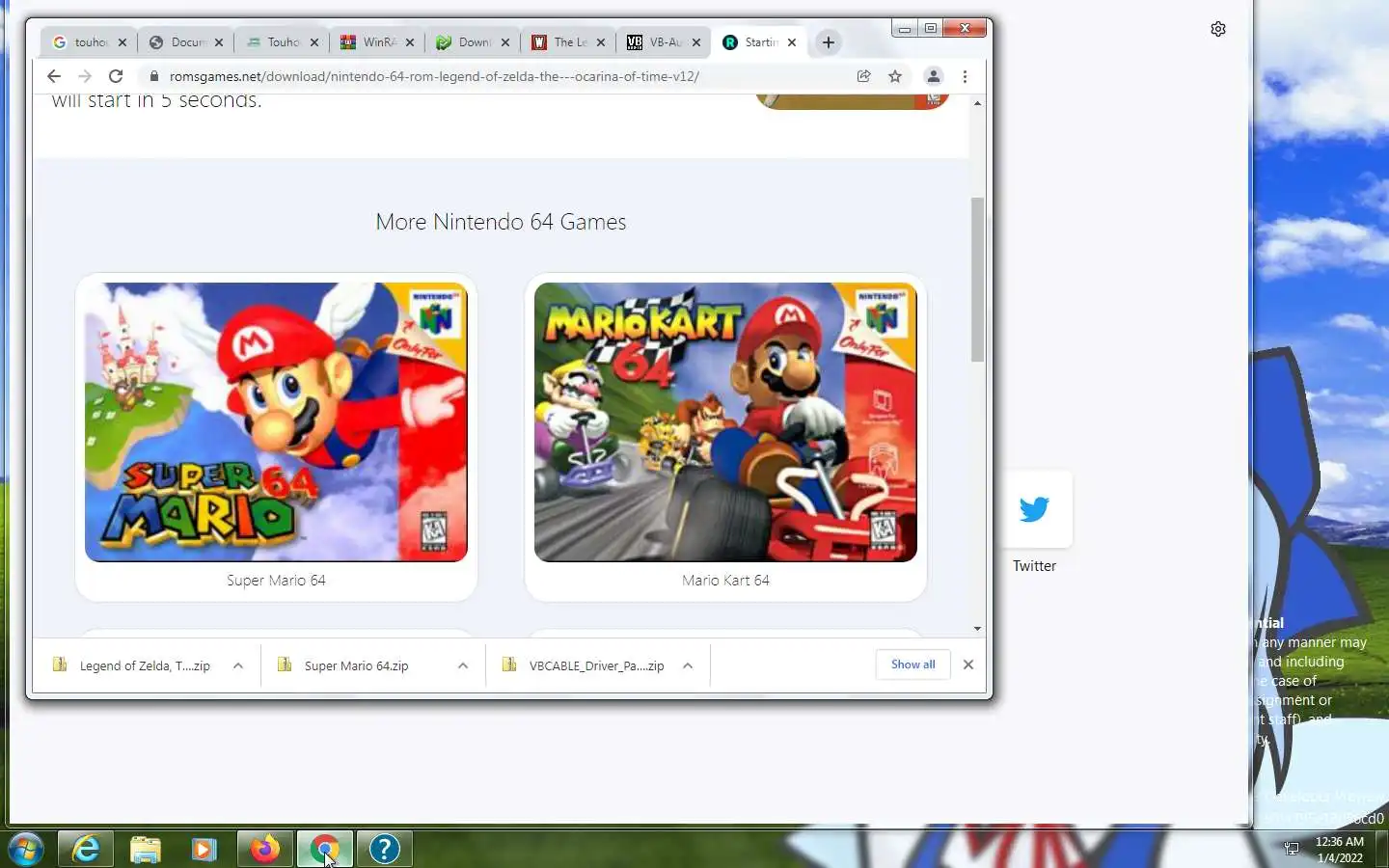The height and width of the screenshot is (868, 1389).
Task: Click the forward navigation arrow
Action: [85, 76]
